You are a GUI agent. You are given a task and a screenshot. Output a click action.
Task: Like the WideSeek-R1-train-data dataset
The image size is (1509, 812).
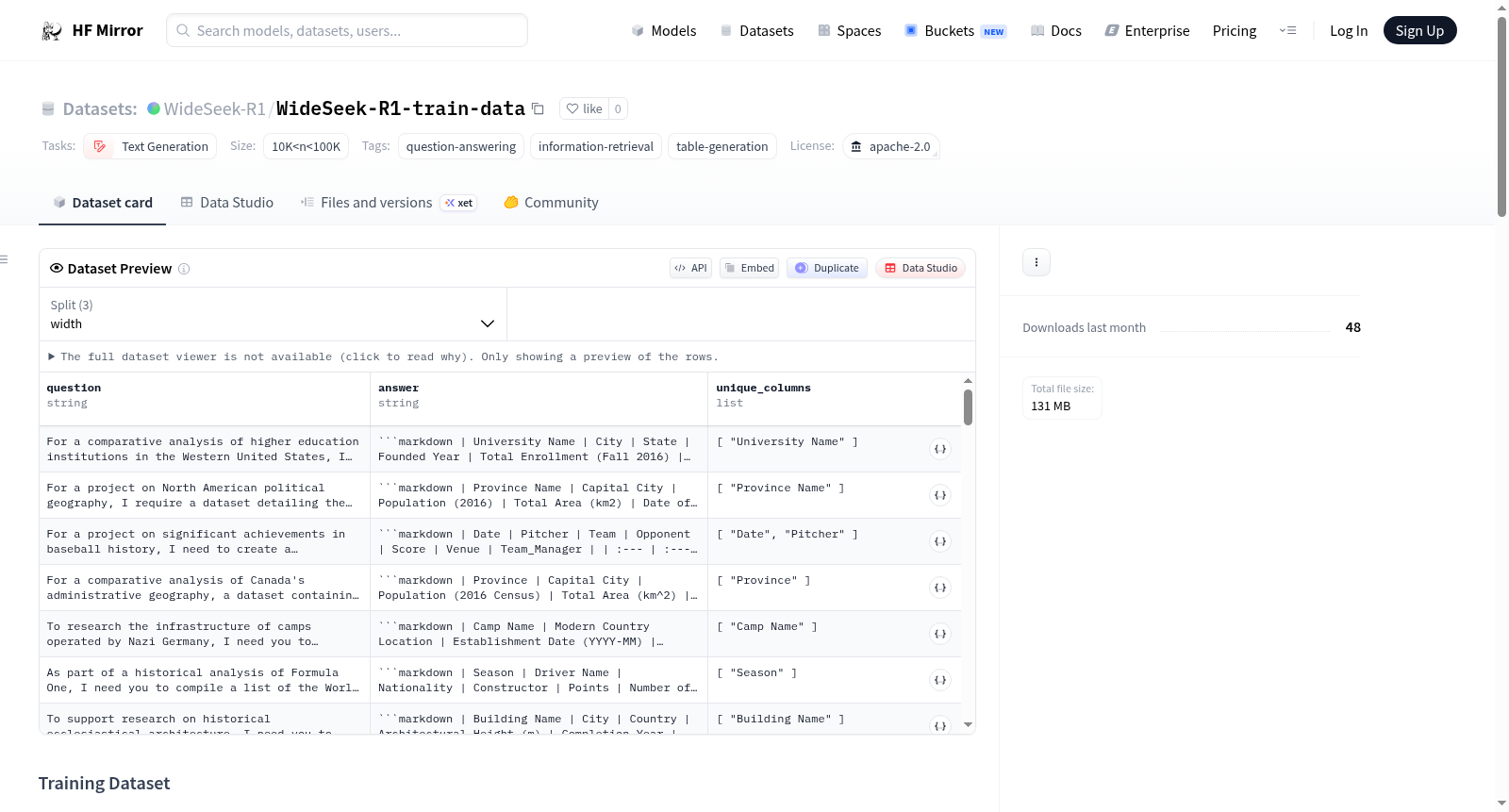point(584,108)
